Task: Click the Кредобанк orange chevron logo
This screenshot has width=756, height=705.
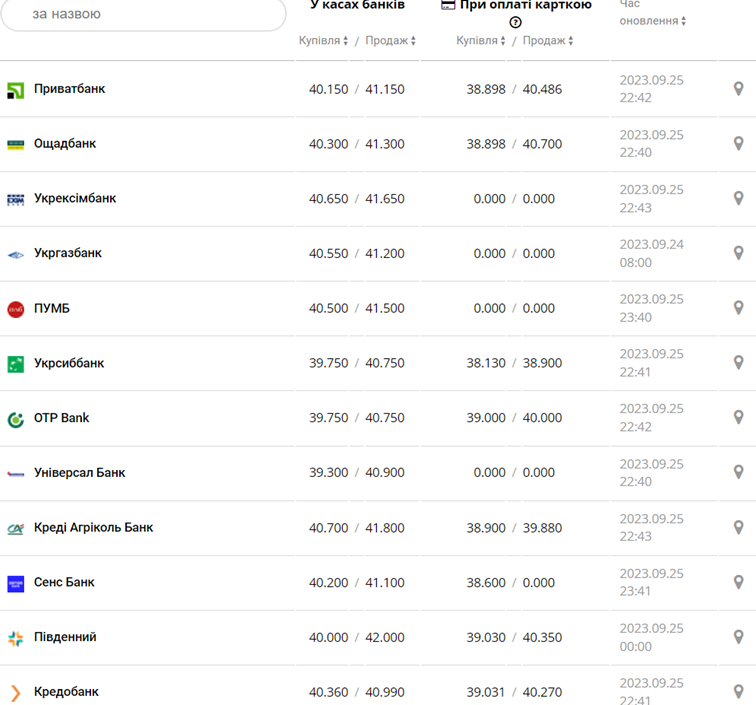Action: click(x=15, y=693)
